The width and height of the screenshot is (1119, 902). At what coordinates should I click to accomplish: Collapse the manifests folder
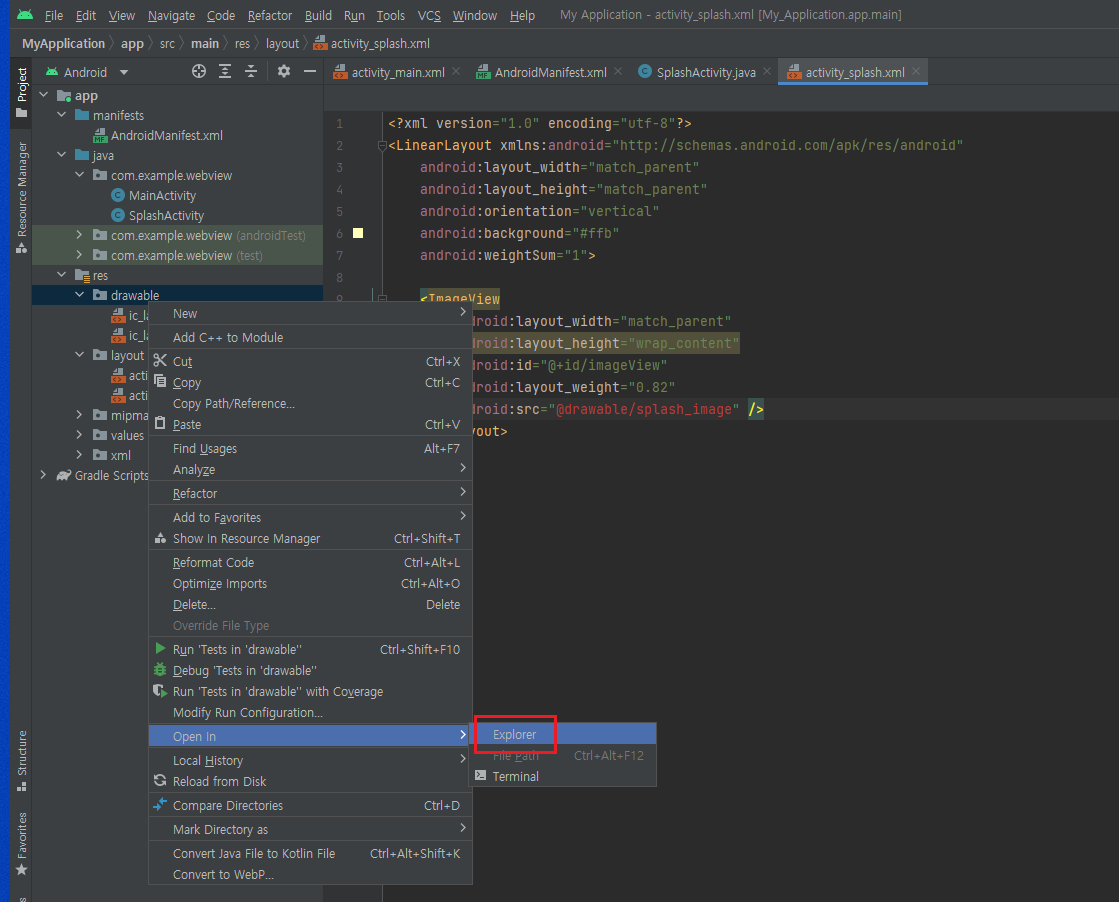[61, 114]
